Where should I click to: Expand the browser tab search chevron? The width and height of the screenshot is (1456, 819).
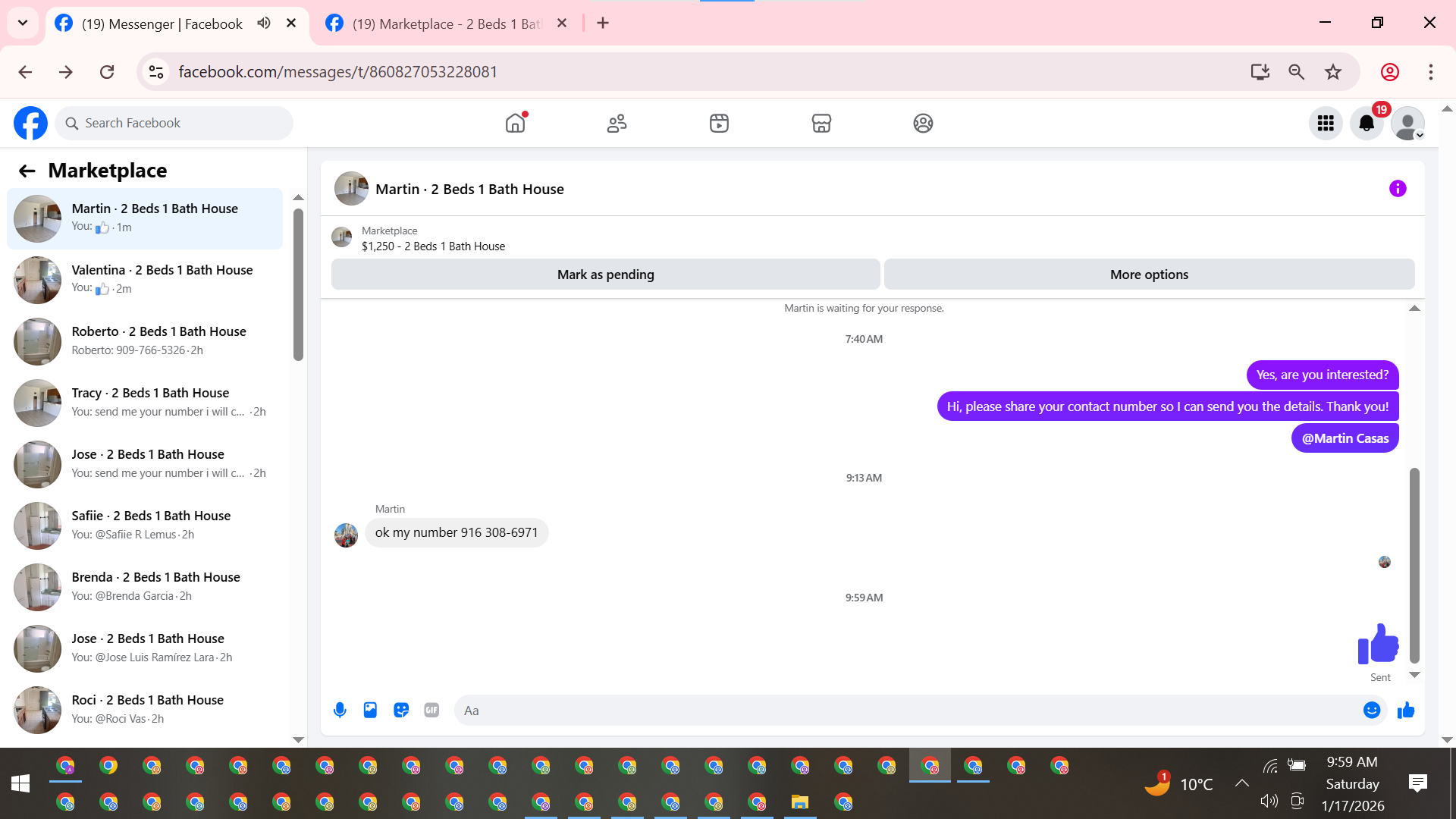tap(23, 23)
